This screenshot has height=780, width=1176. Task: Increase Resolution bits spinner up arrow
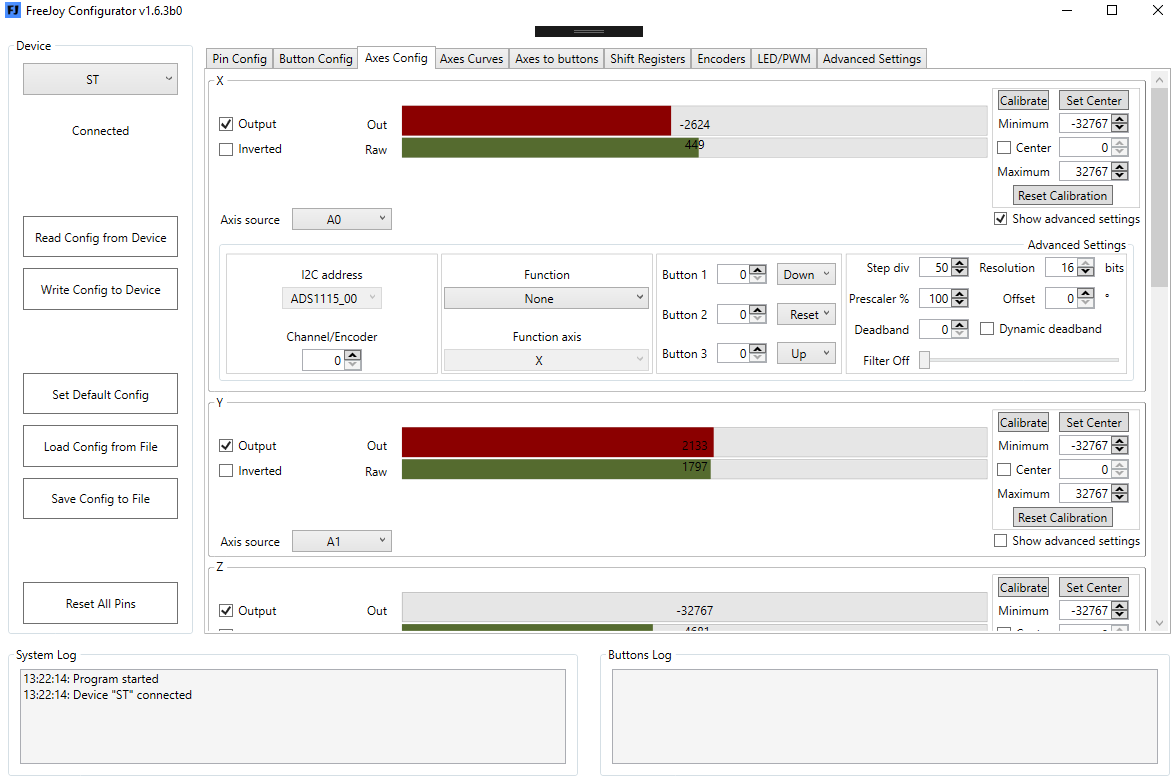coord(1087,263)
